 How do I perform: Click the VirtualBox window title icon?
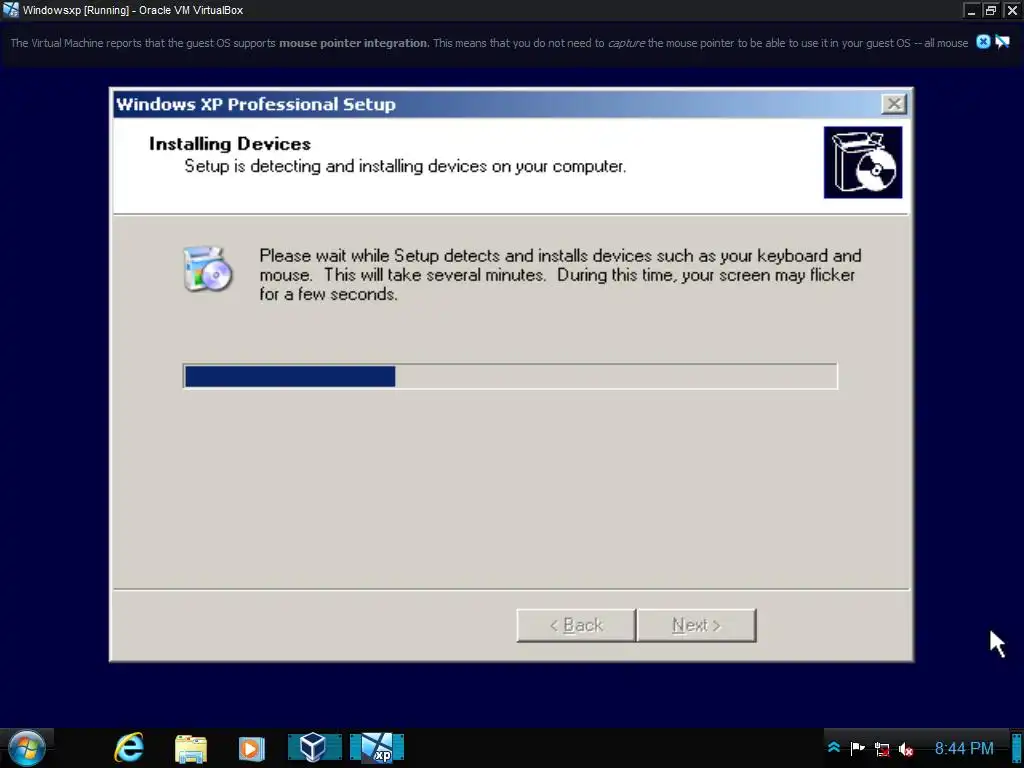[10, 10]
